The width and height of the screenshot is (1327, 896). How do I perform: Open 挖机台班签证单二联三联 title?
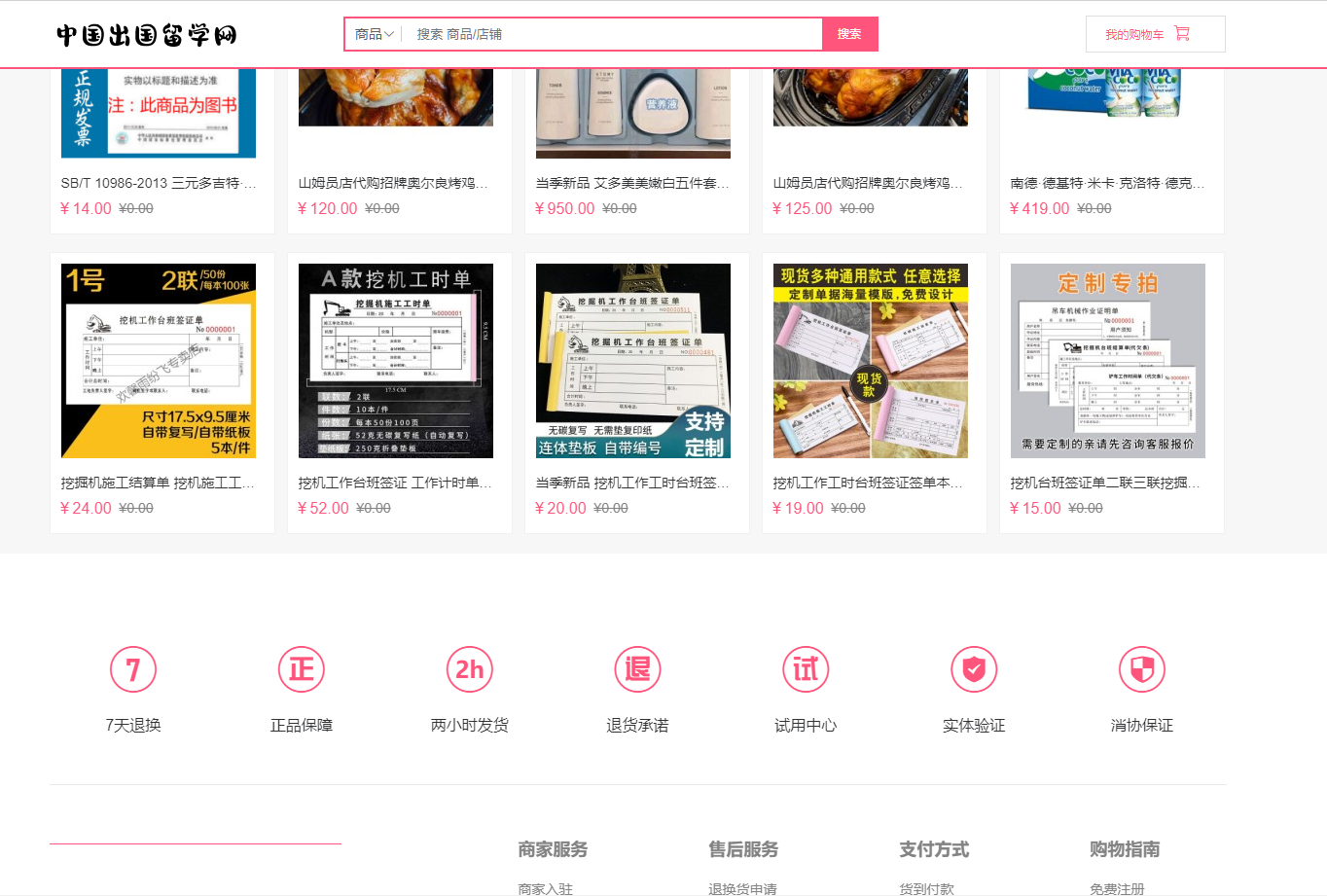tap(1105, 483)
